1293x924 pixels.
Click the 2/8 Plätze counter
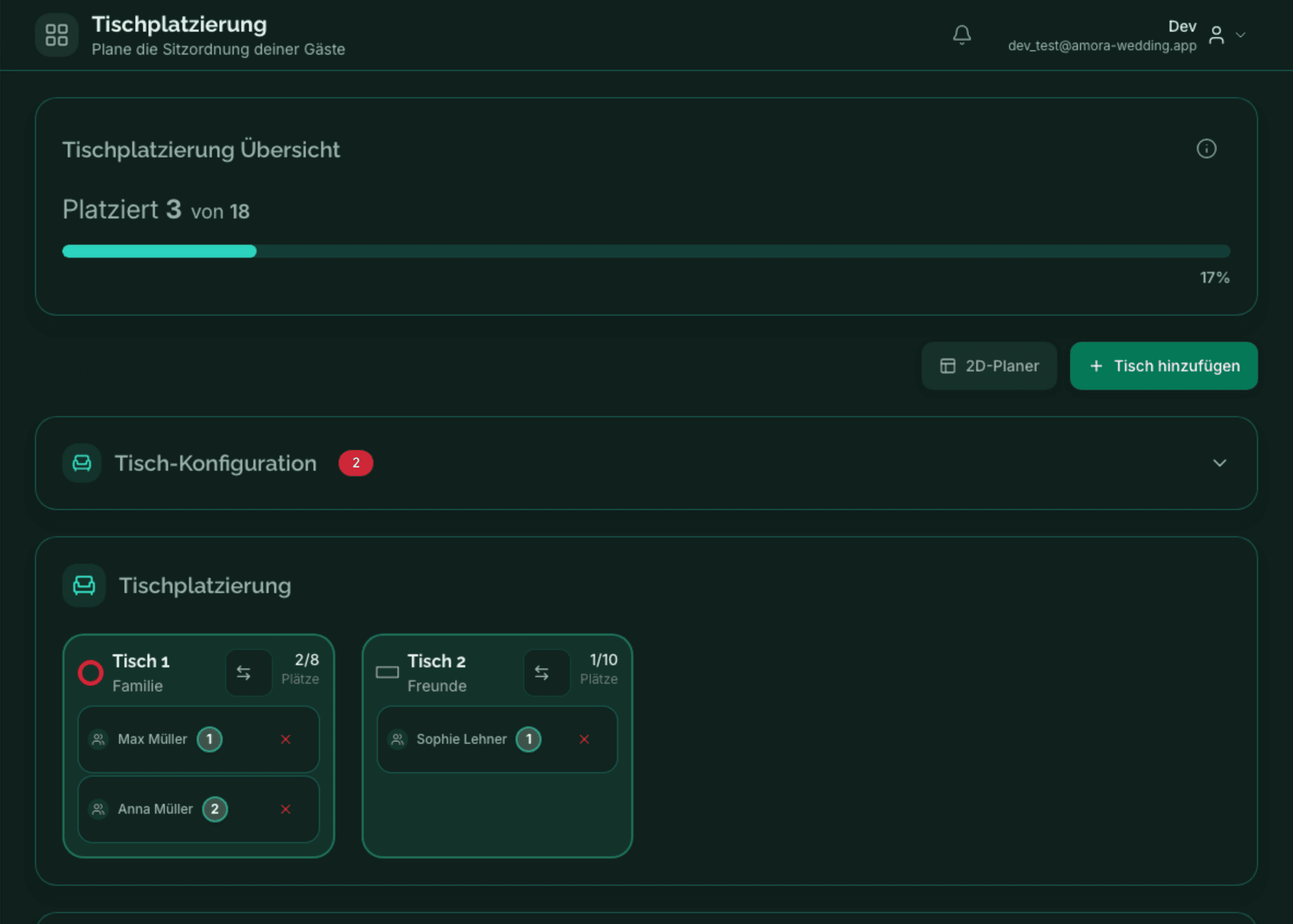point(300,668)
